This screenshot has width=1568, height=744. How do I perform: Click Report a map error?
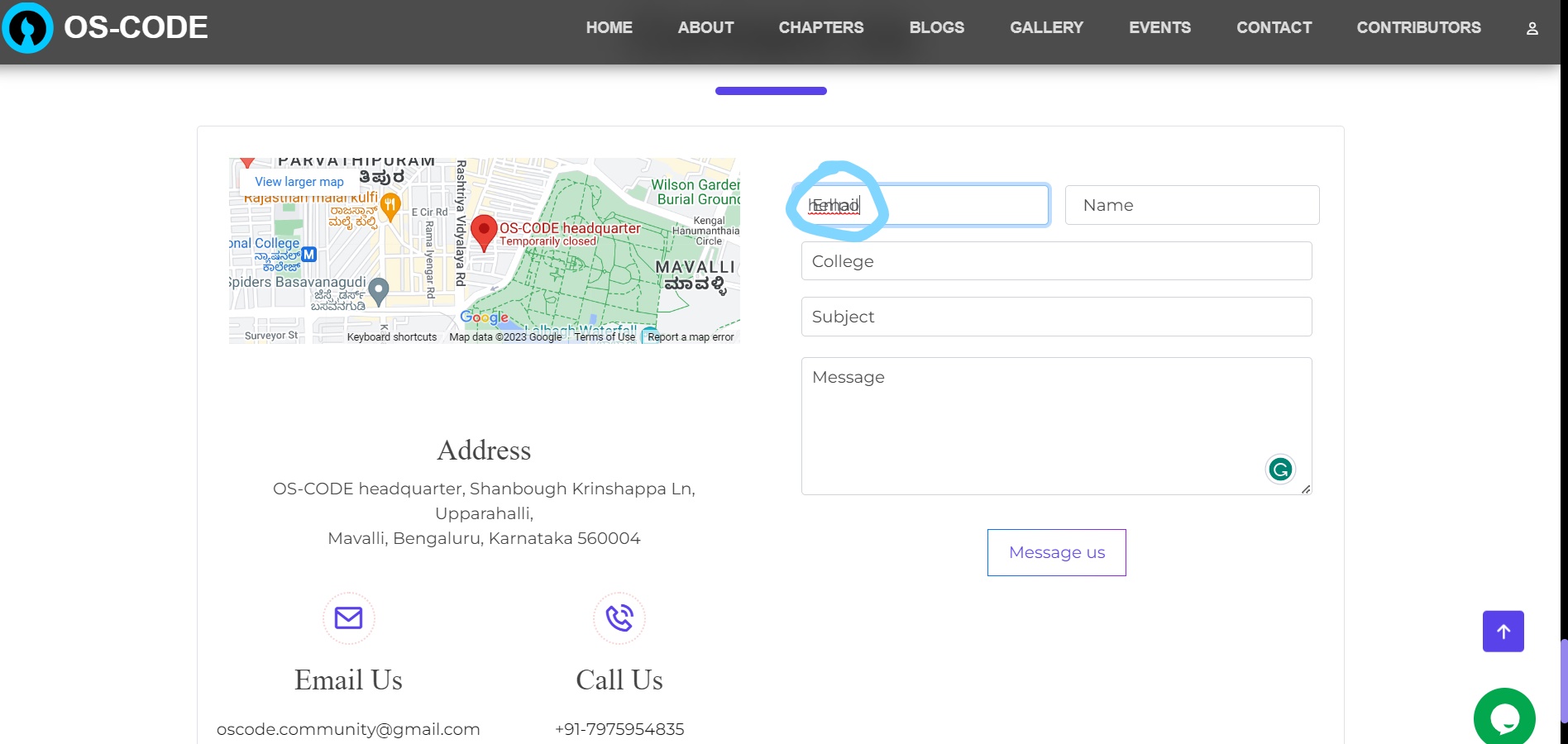pyautogui.click(x=691, y=337)
